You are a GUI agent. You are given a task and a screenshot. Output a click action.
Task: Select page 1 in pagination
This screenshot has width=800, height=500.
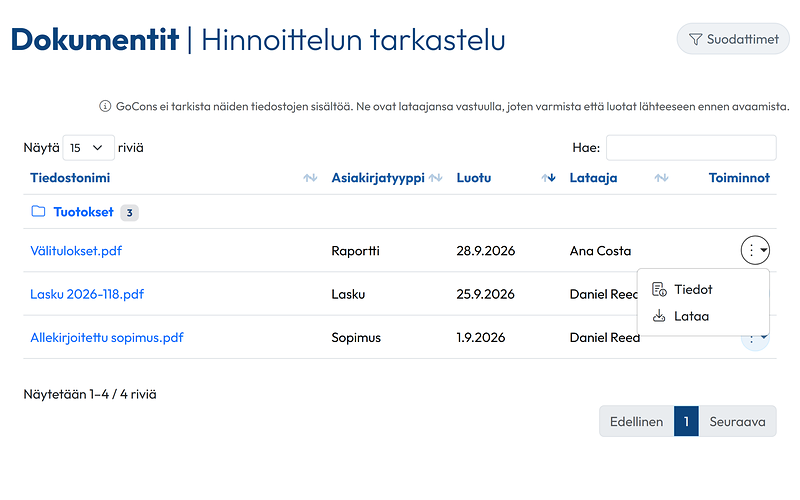[686, 421]
